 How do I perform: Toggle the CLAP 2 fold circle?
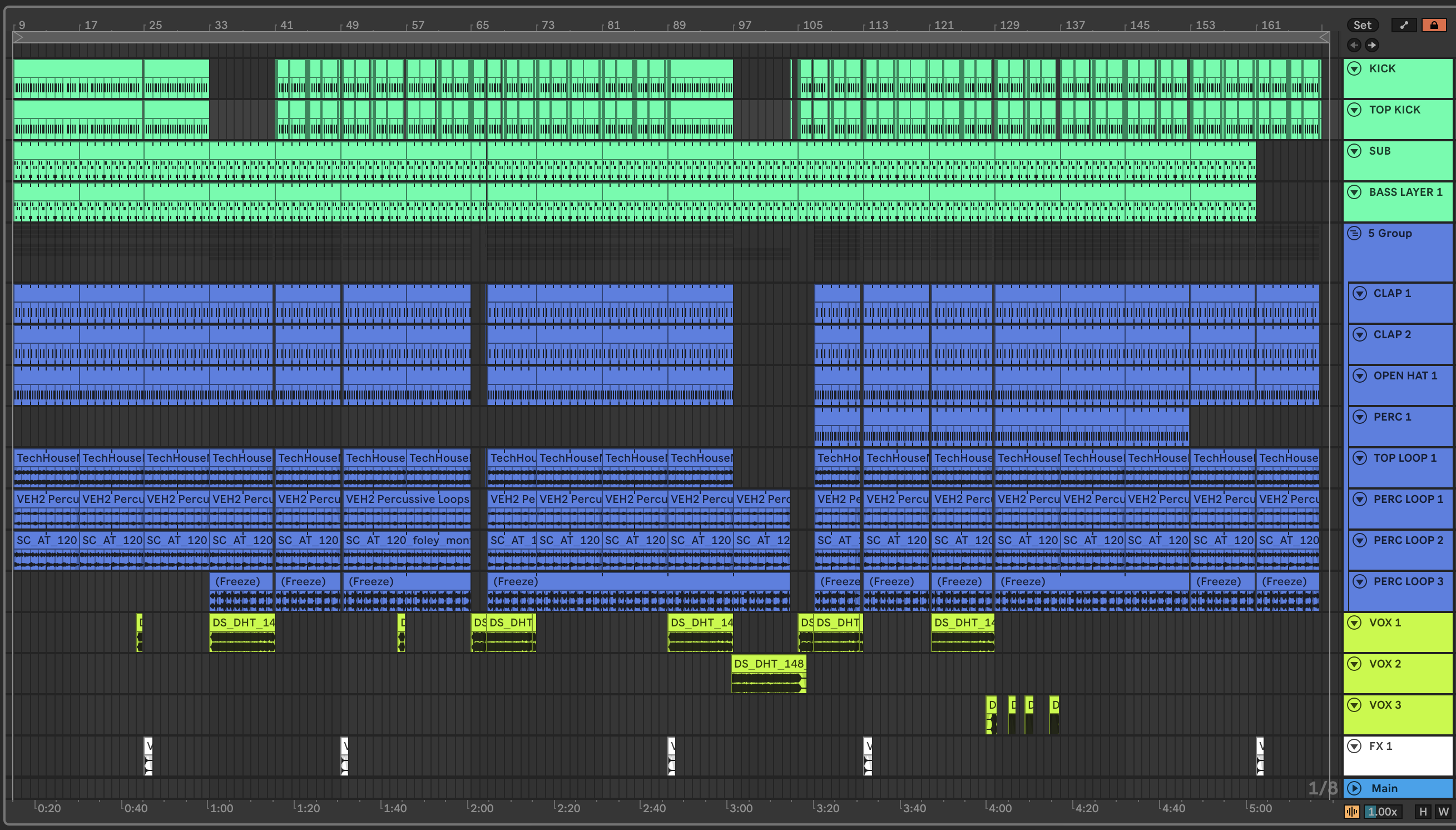pos(1360,335)
